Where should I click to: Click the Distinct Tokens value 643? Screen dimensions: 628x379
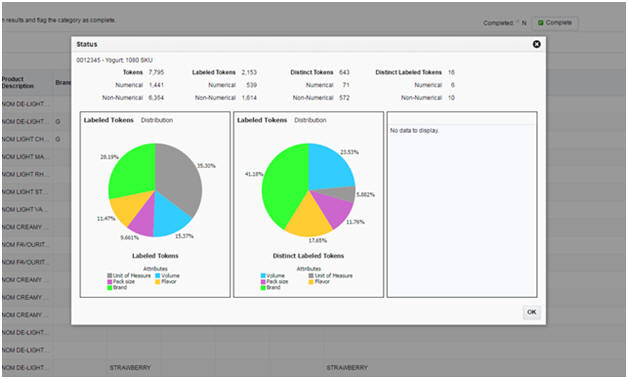click(x=344, y=73)
